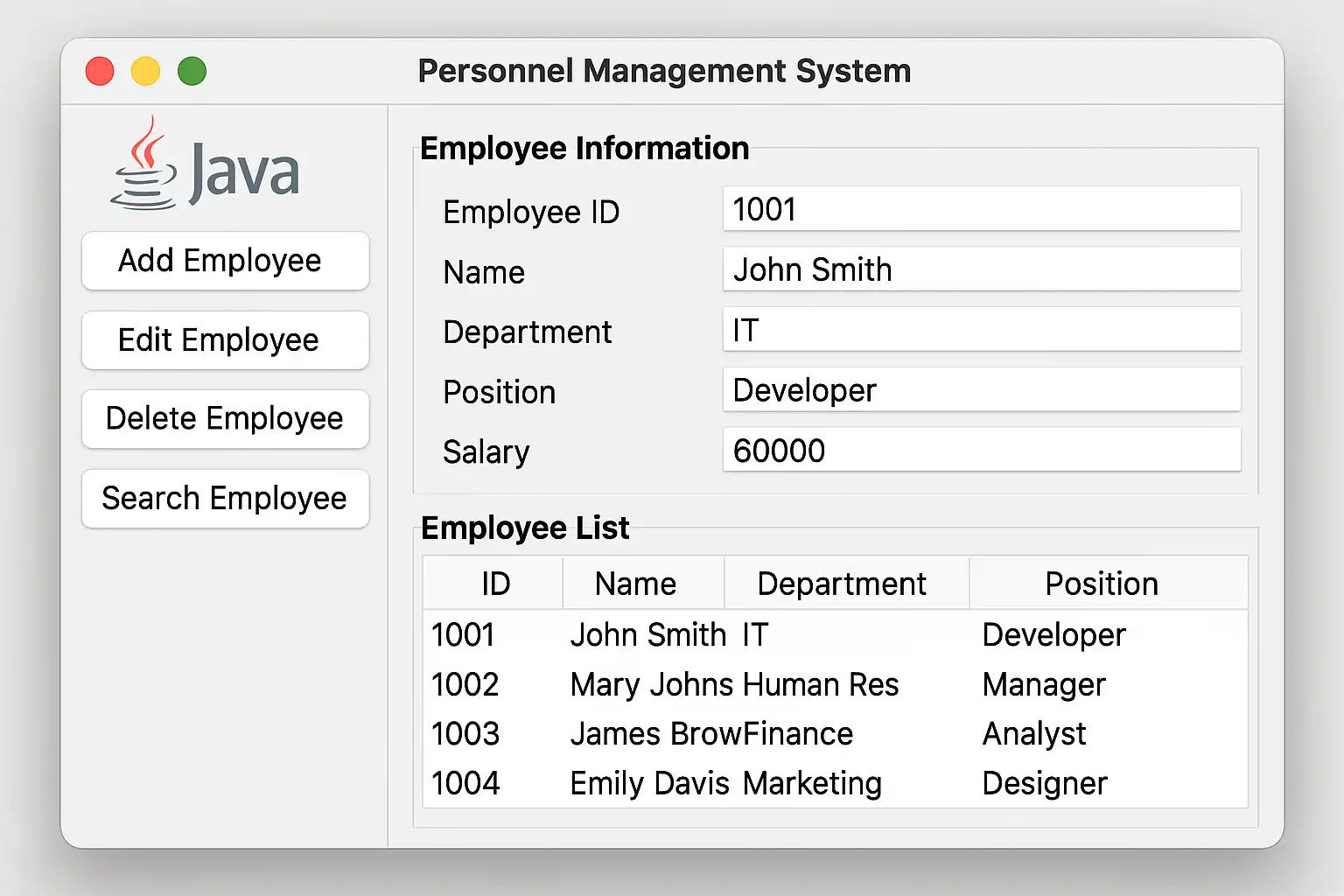The height and width of the screenshot is (896, 1344).
Task: Sort by the ID column header
Action: coord(494,584)
